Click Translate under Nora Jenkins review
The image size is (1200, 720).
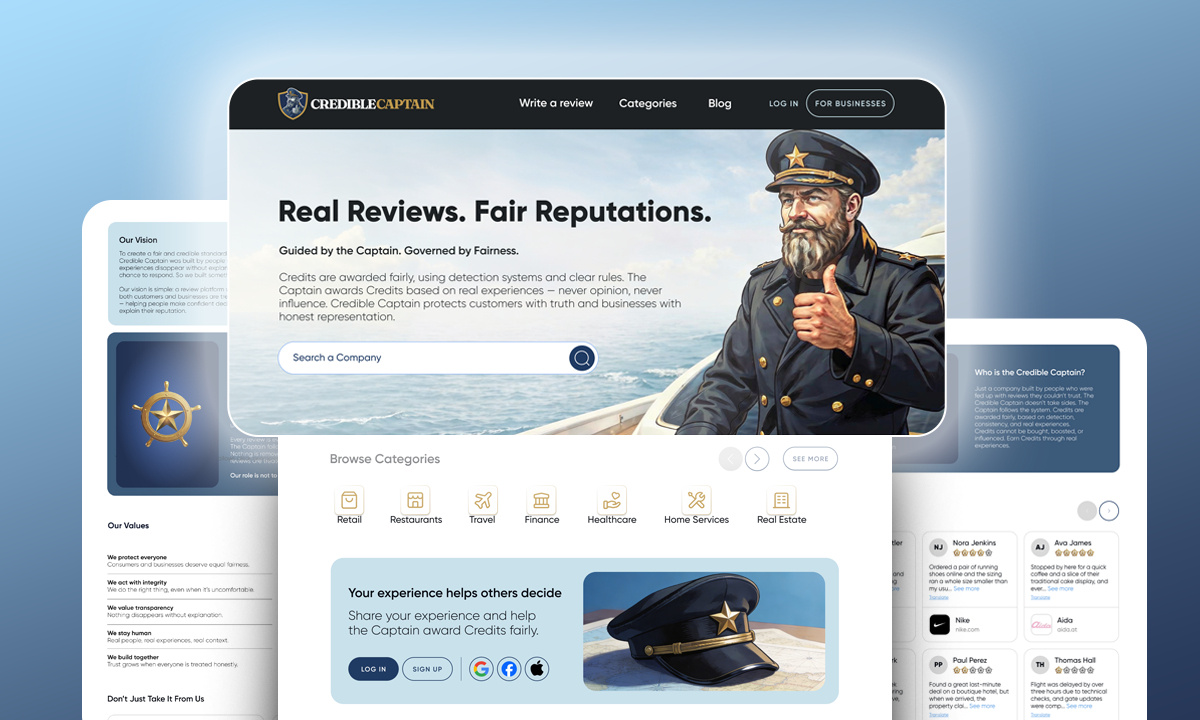[939, 598]
